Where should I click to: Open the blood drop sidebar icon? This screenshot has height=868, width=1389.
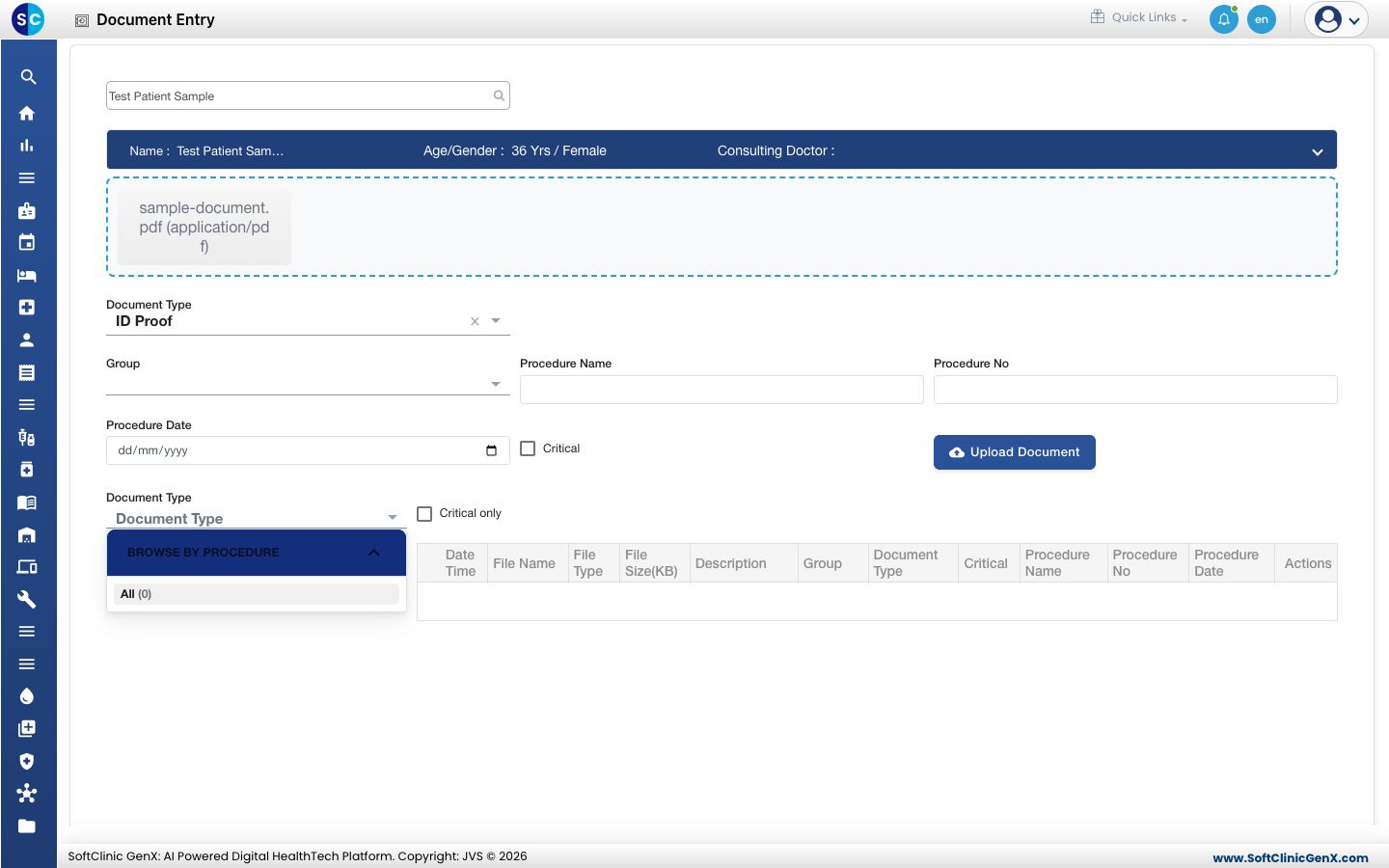tap(27, 696)
